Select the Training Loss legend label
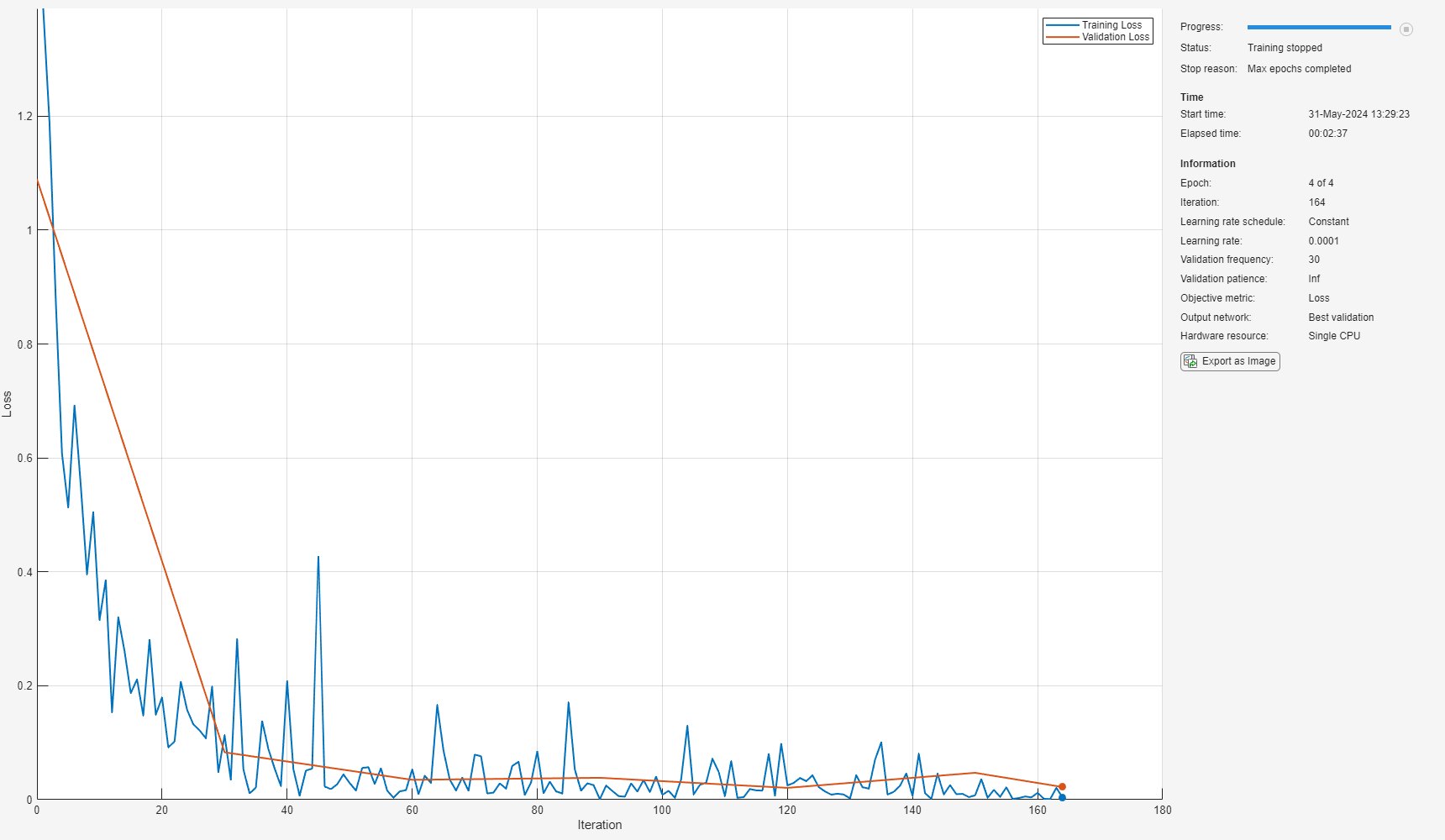Viewport: 1445px width, 840px height. tap(1111, 25)
